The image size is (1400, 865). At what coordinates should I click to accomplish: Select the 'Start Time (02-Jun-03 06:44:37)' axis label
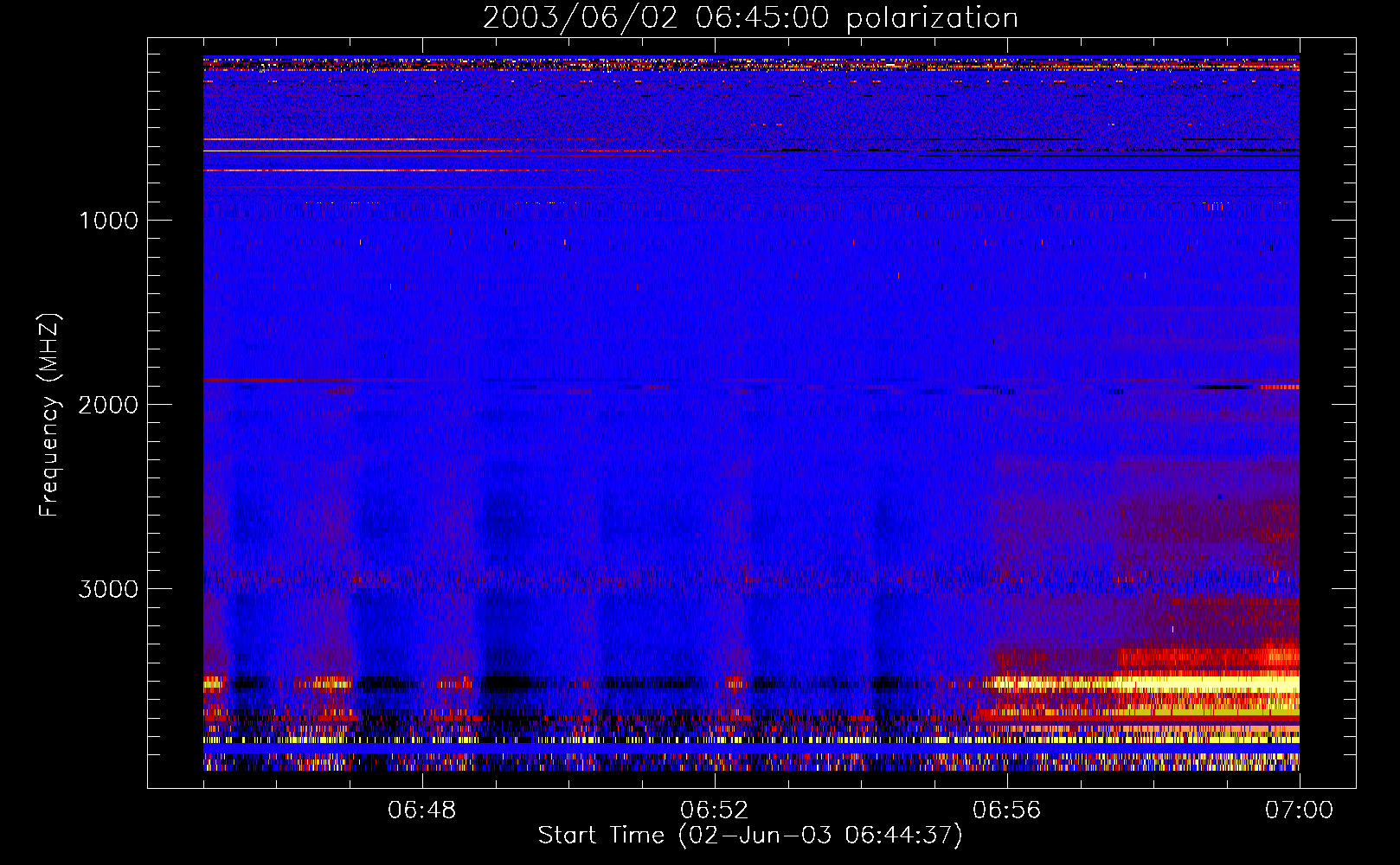coord(750,836)
